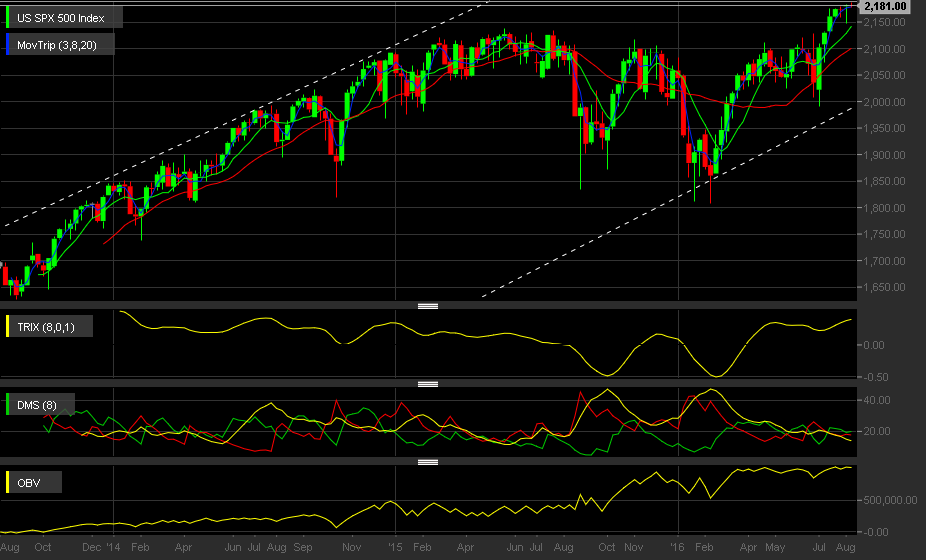The image size is (926, 560).
Task: Click the '15 year marker on time axis
Action: pyautogui.click(x=395, y=547)
